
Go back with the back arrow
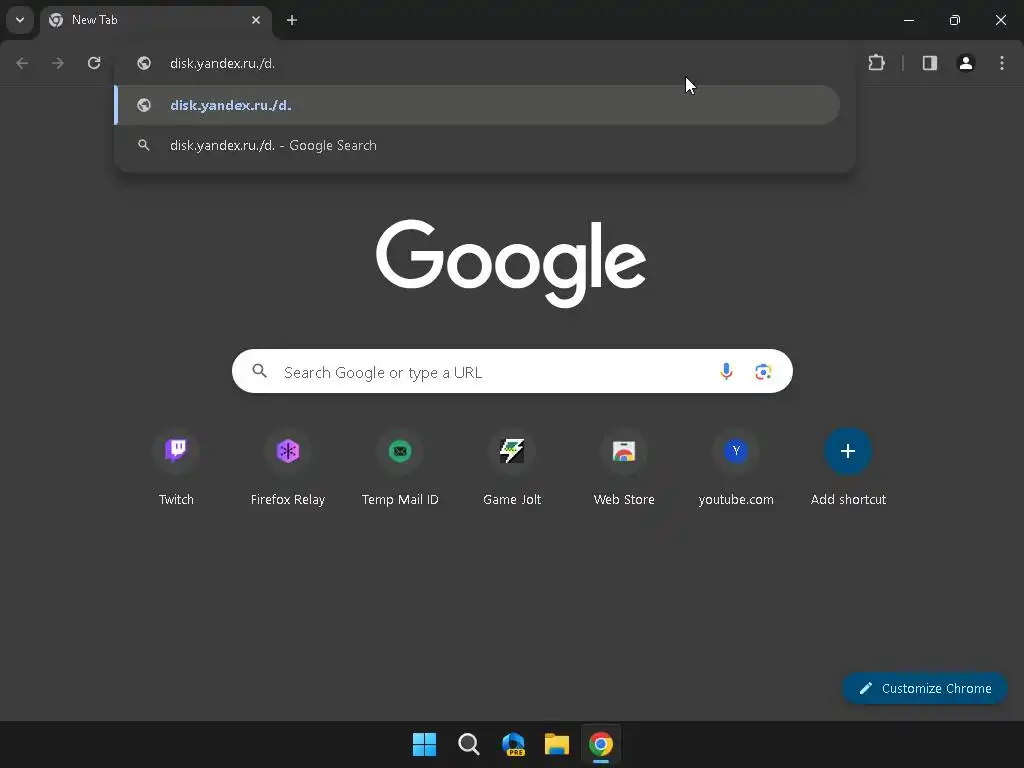(22, 63)
